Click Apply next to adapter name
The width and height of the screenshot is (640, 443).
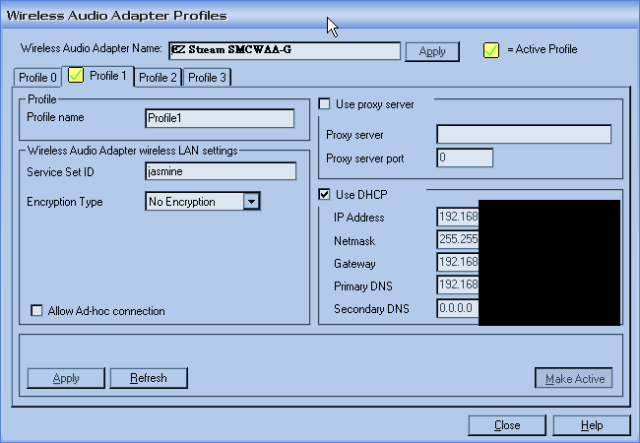point(432,51)
